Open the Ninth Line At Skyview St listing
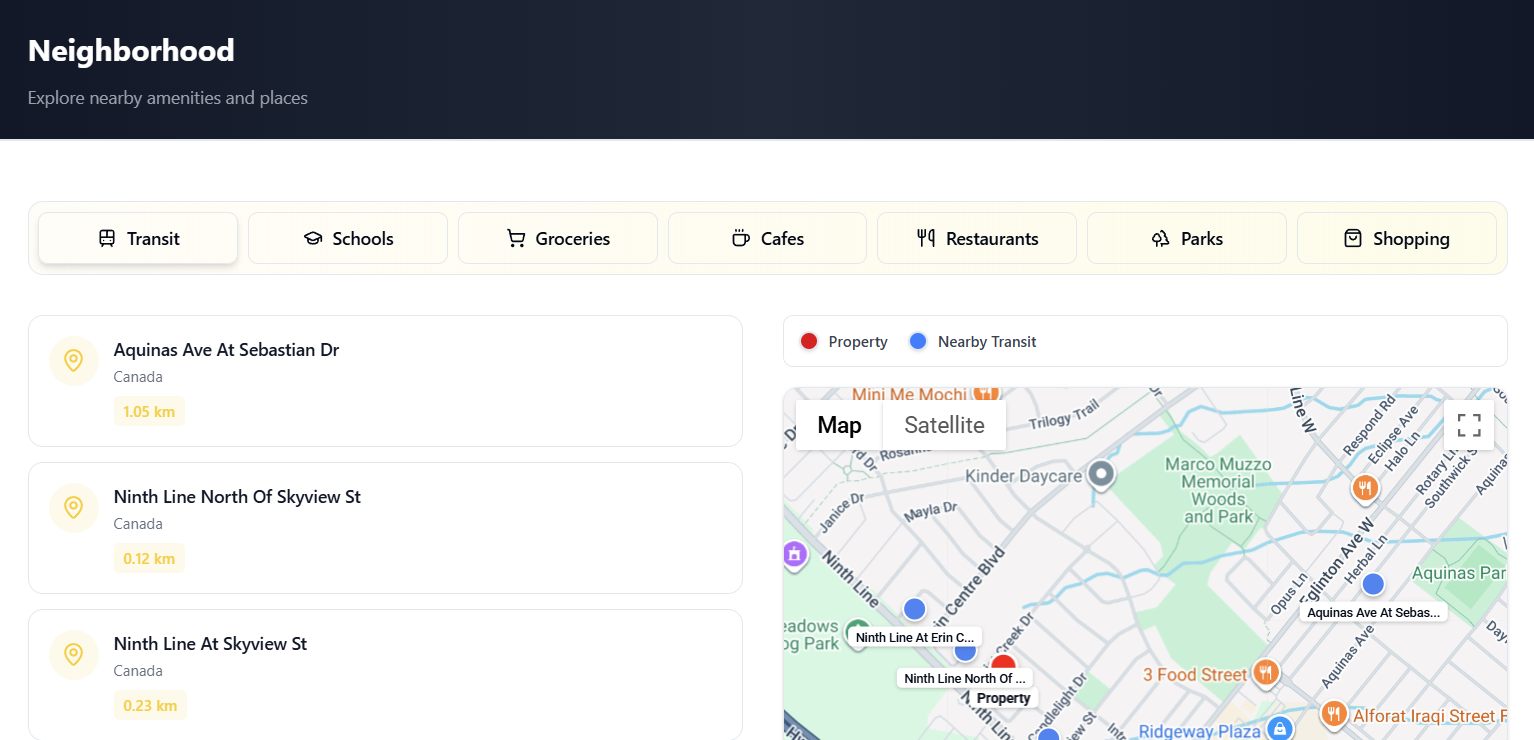Screen dimensions: 1534x740 385,674
